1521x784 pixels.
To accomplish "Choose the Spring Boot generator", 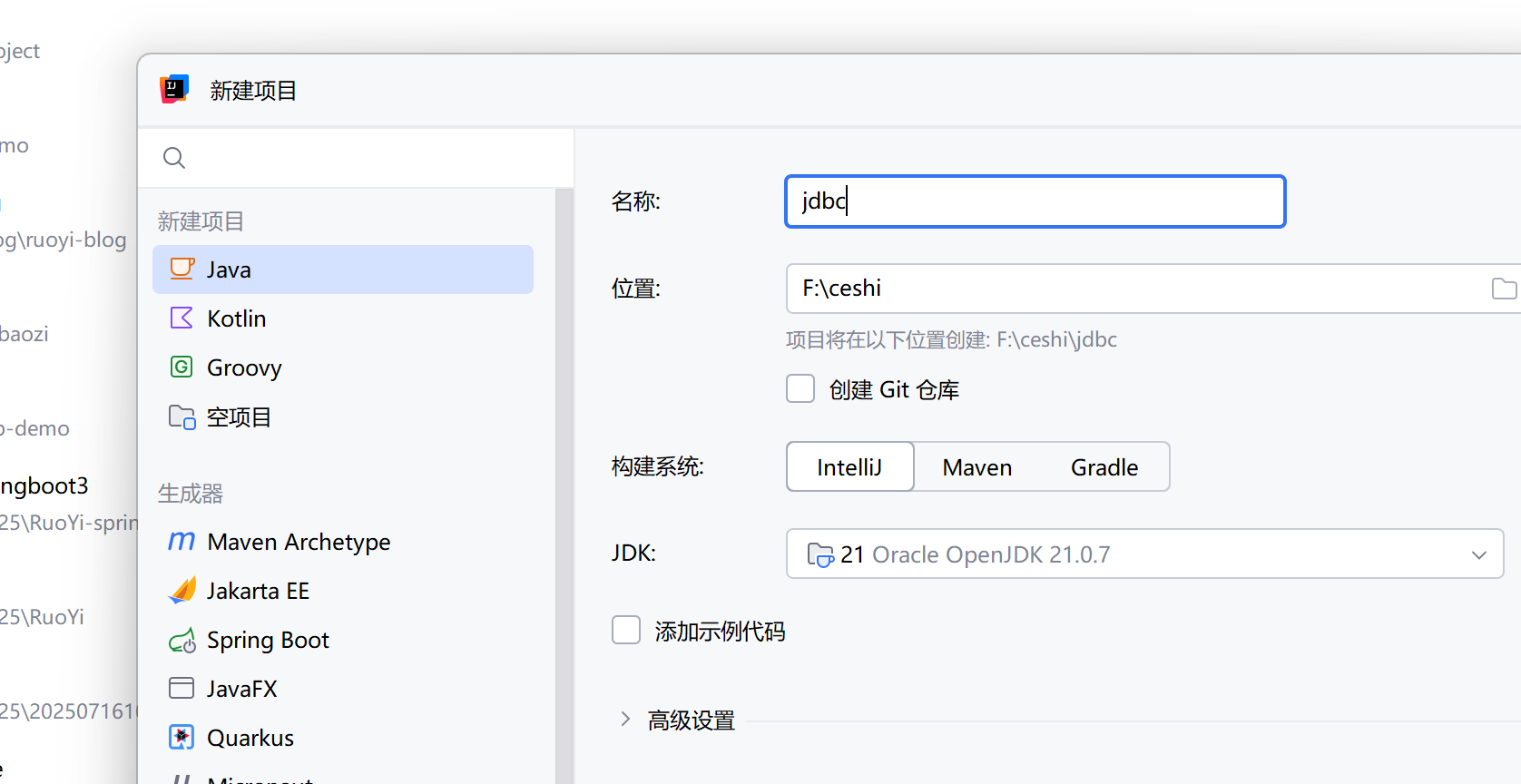I will pyautogui.click(x=343, y=640).
